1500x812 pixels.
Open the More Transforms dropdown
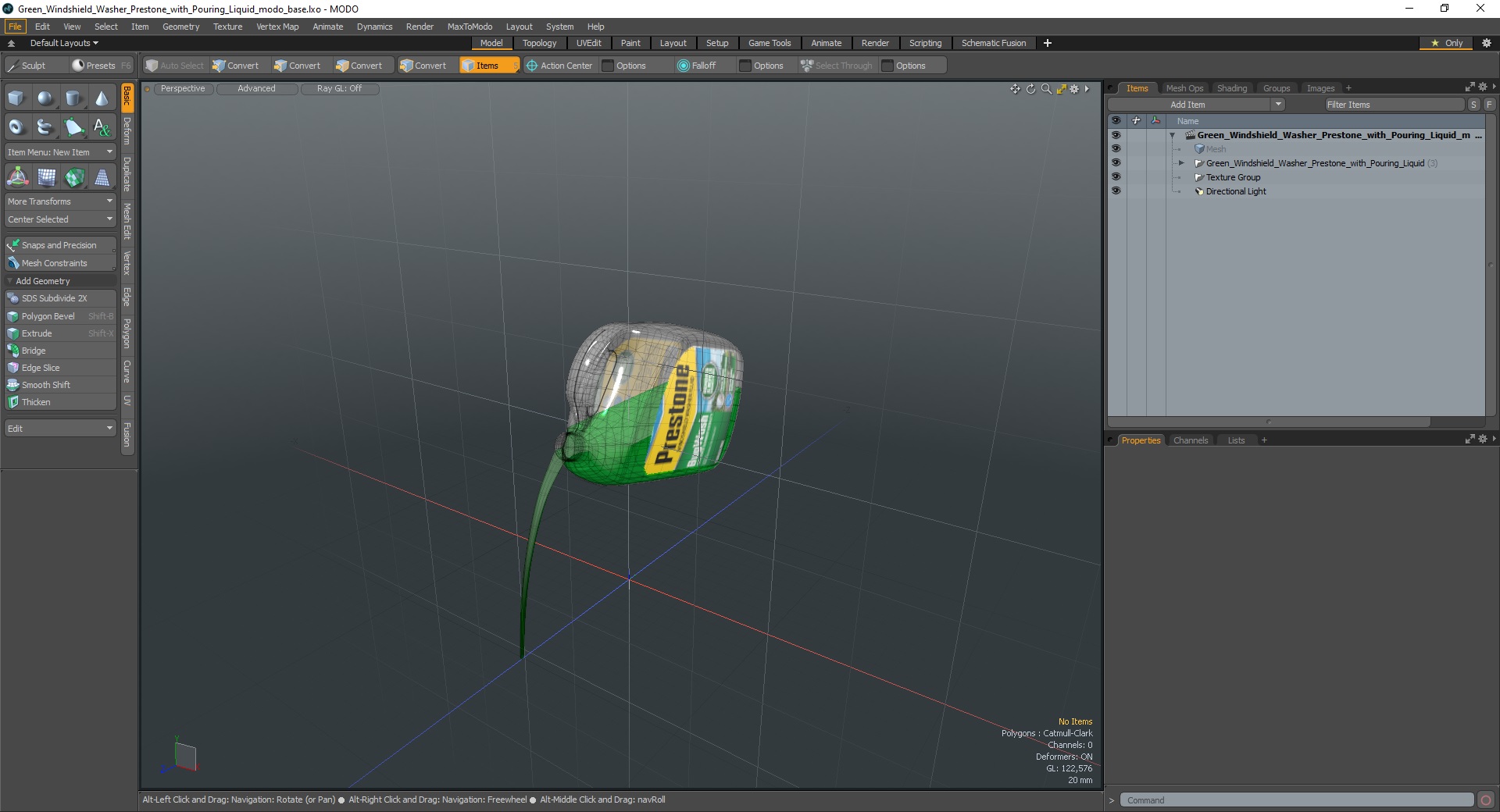pos(61,201)
